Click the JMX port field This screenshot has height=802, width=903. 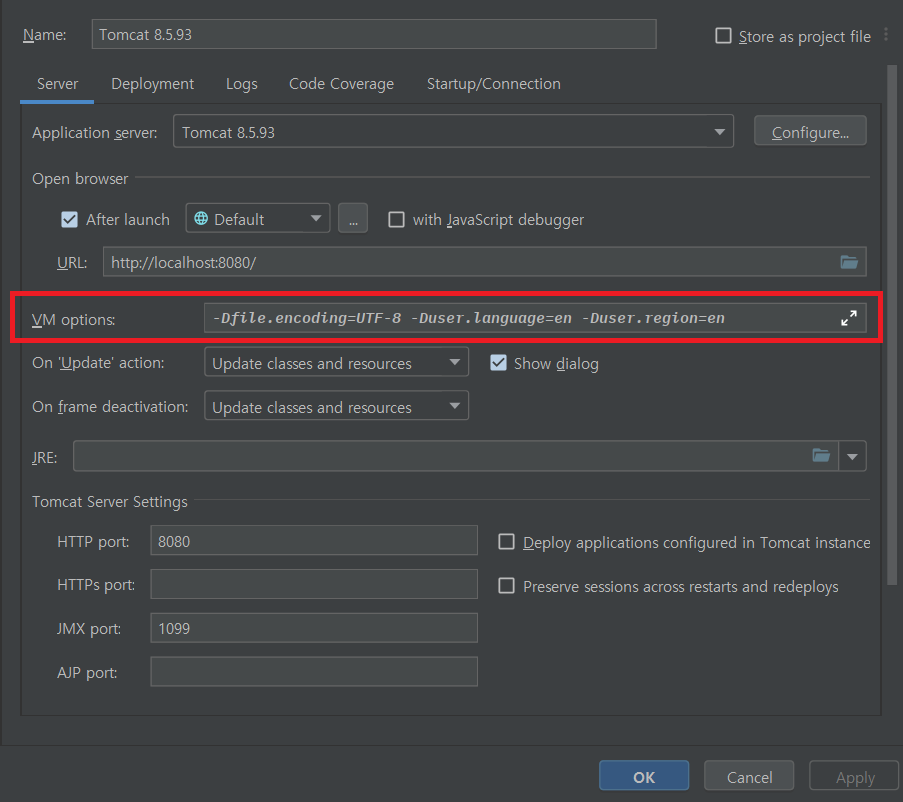[314, 628]
